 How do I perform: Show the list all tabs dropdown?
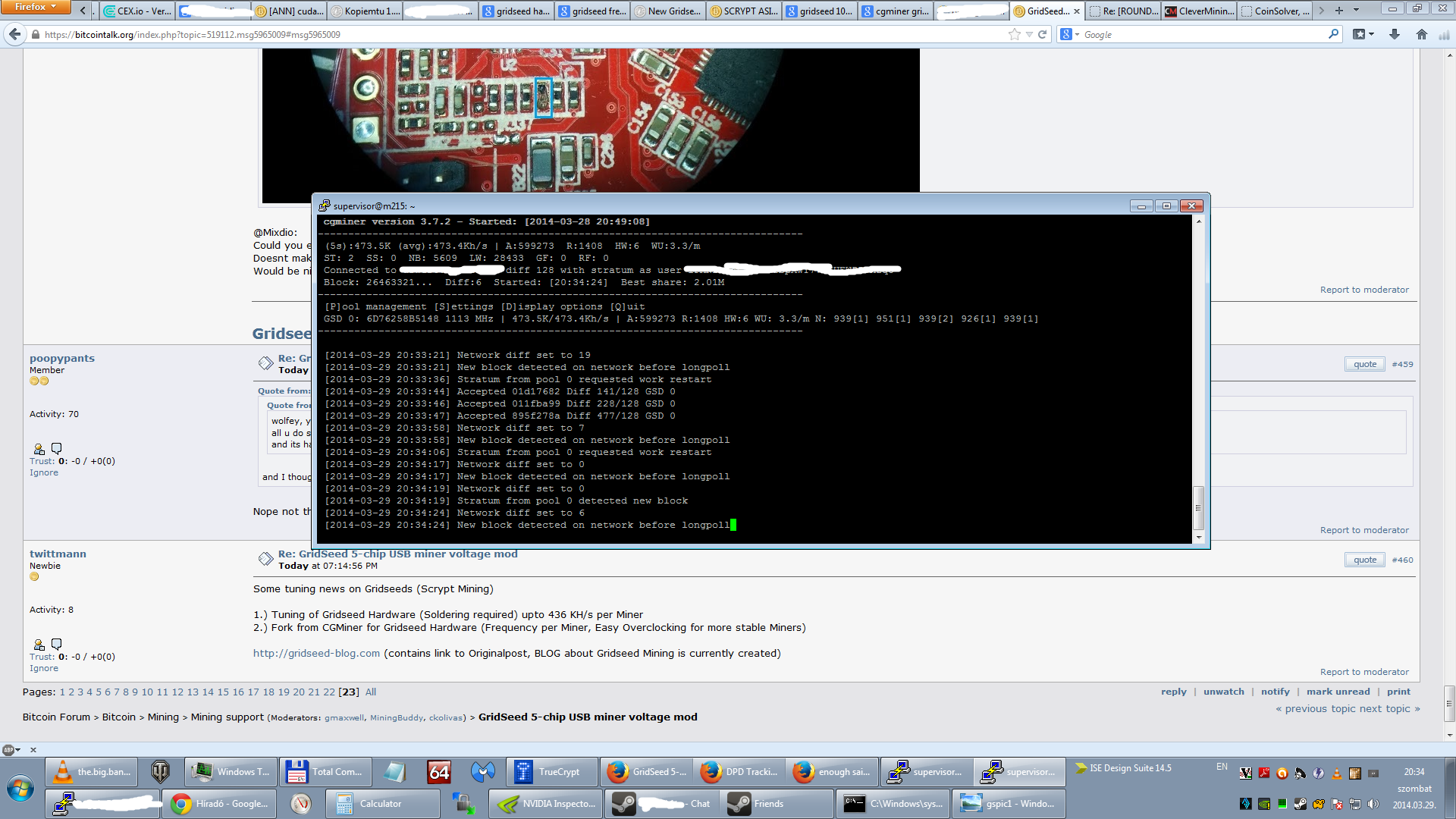pos(1357,11)
